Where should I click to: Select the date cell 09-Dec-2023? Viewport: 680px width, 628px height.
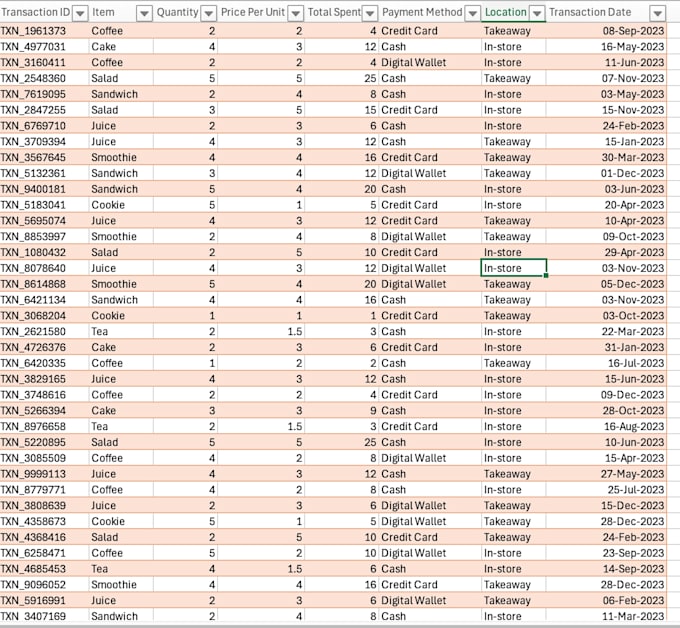point(606,395)
